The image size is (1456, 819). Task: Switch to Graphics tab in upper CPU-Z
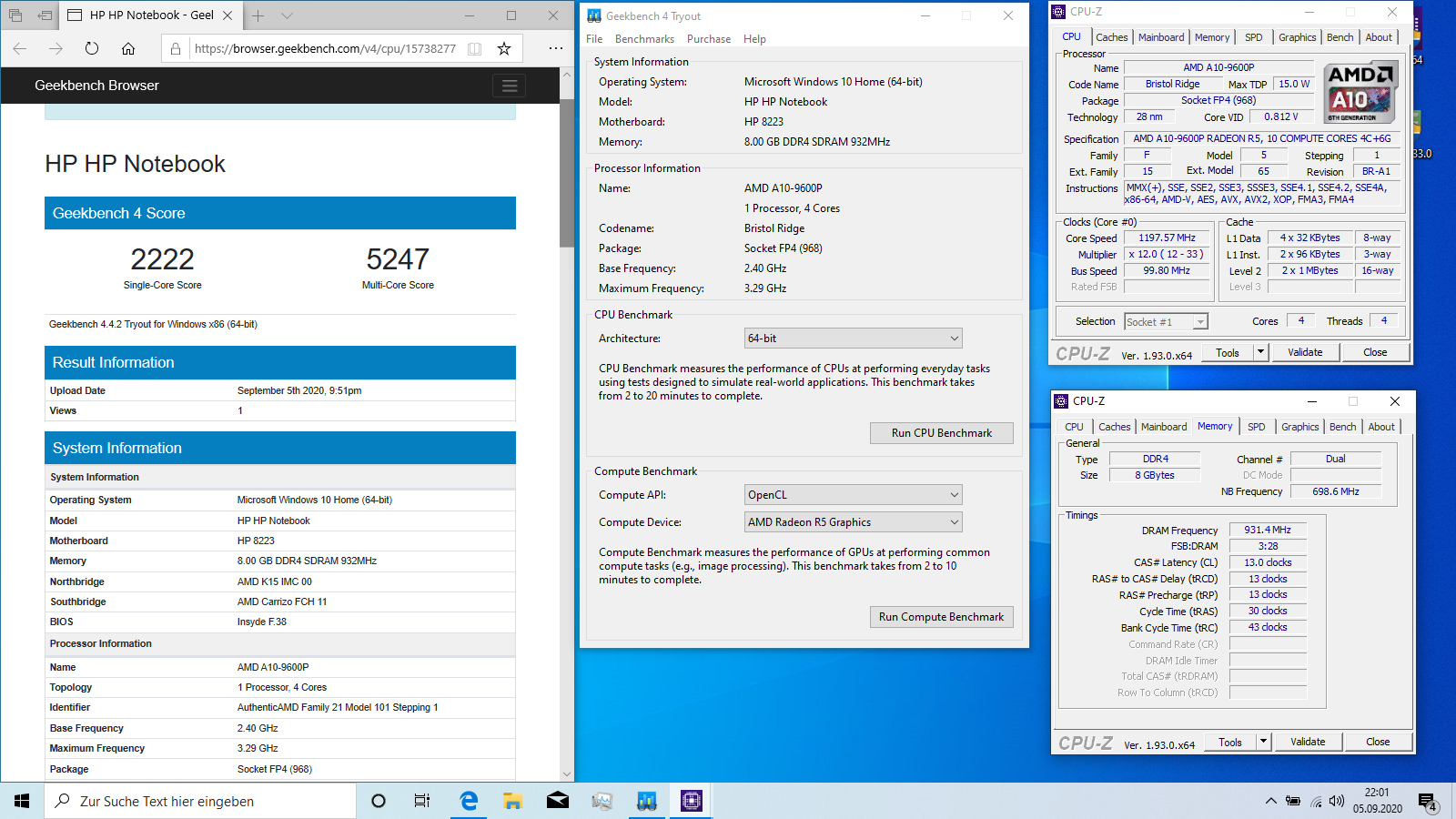[x=1297, y=37]
